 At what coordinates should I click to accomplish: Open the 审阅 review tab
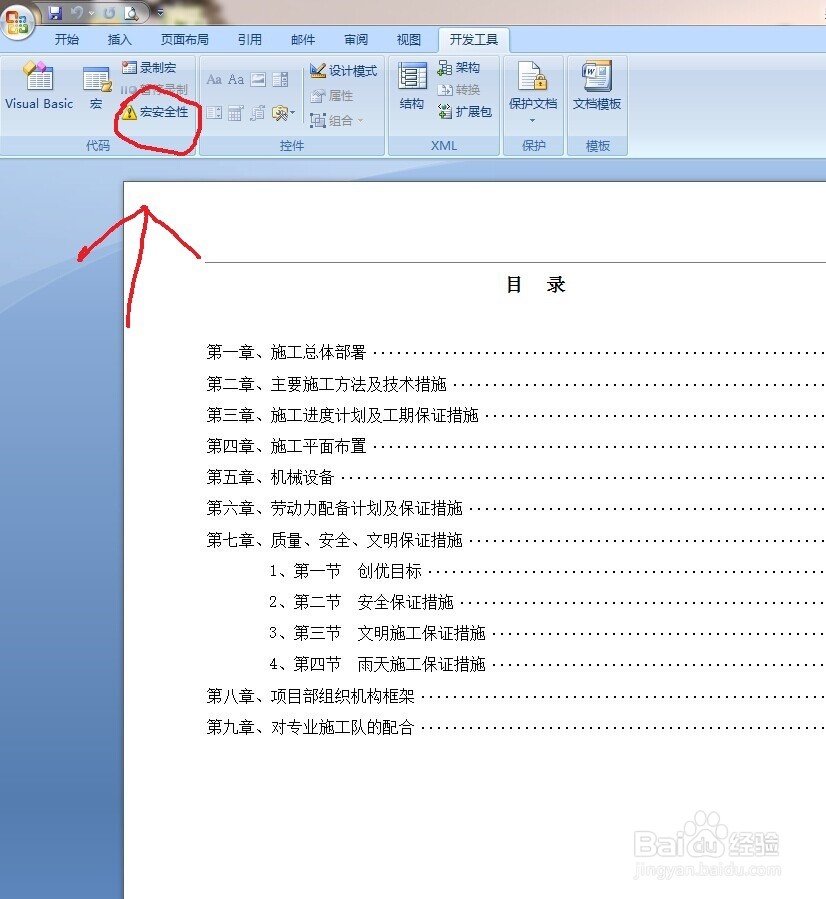[x=355, y=39]
